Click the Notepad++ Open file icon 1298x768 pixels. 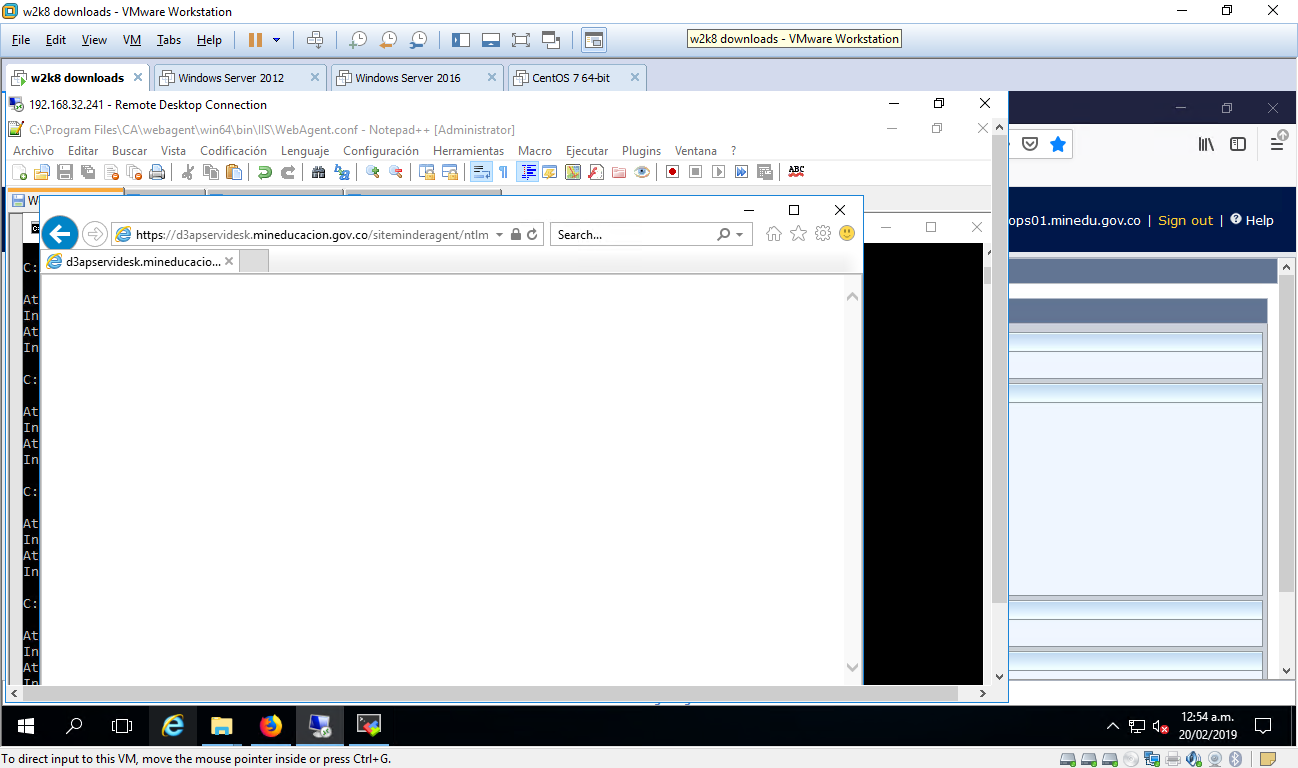(41, 172)
